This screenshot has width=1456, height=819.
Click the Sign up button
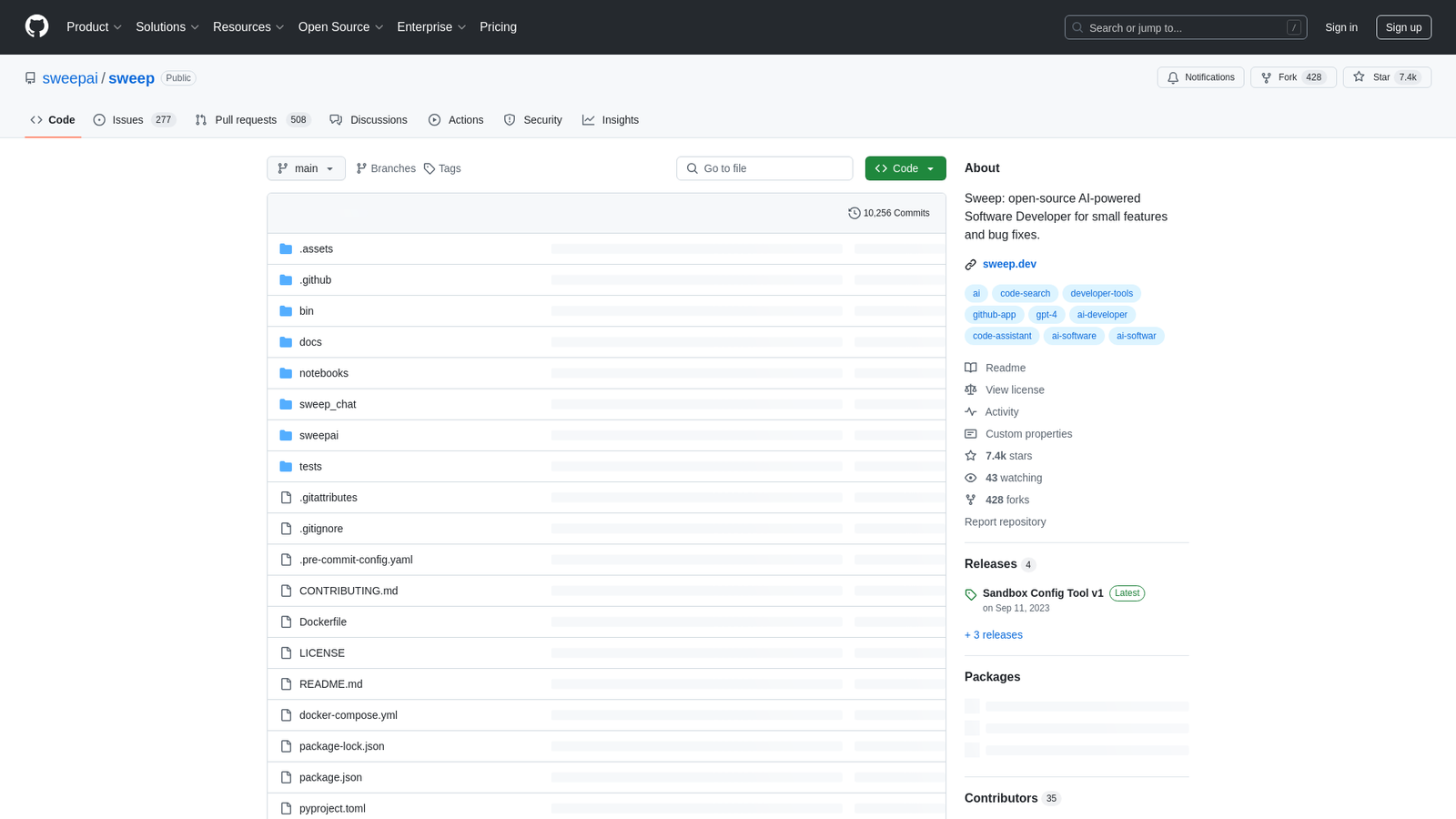pyautogui.click(x=1403, y=27)
